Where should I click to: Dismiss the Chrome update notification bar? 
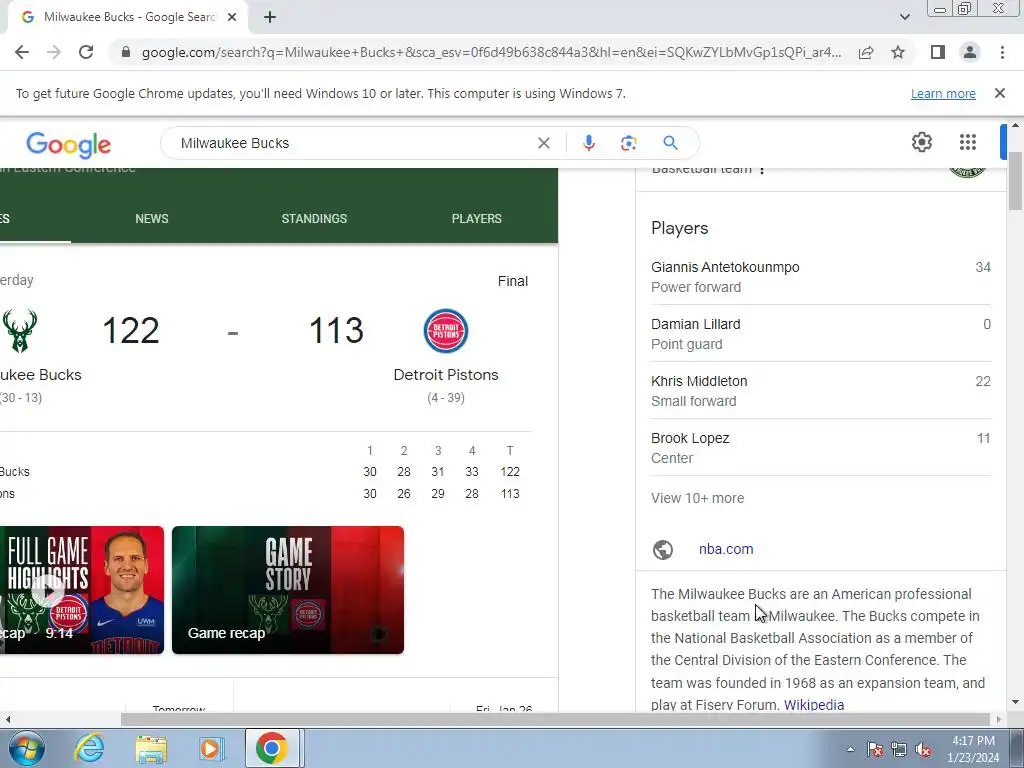pos(999,93)
